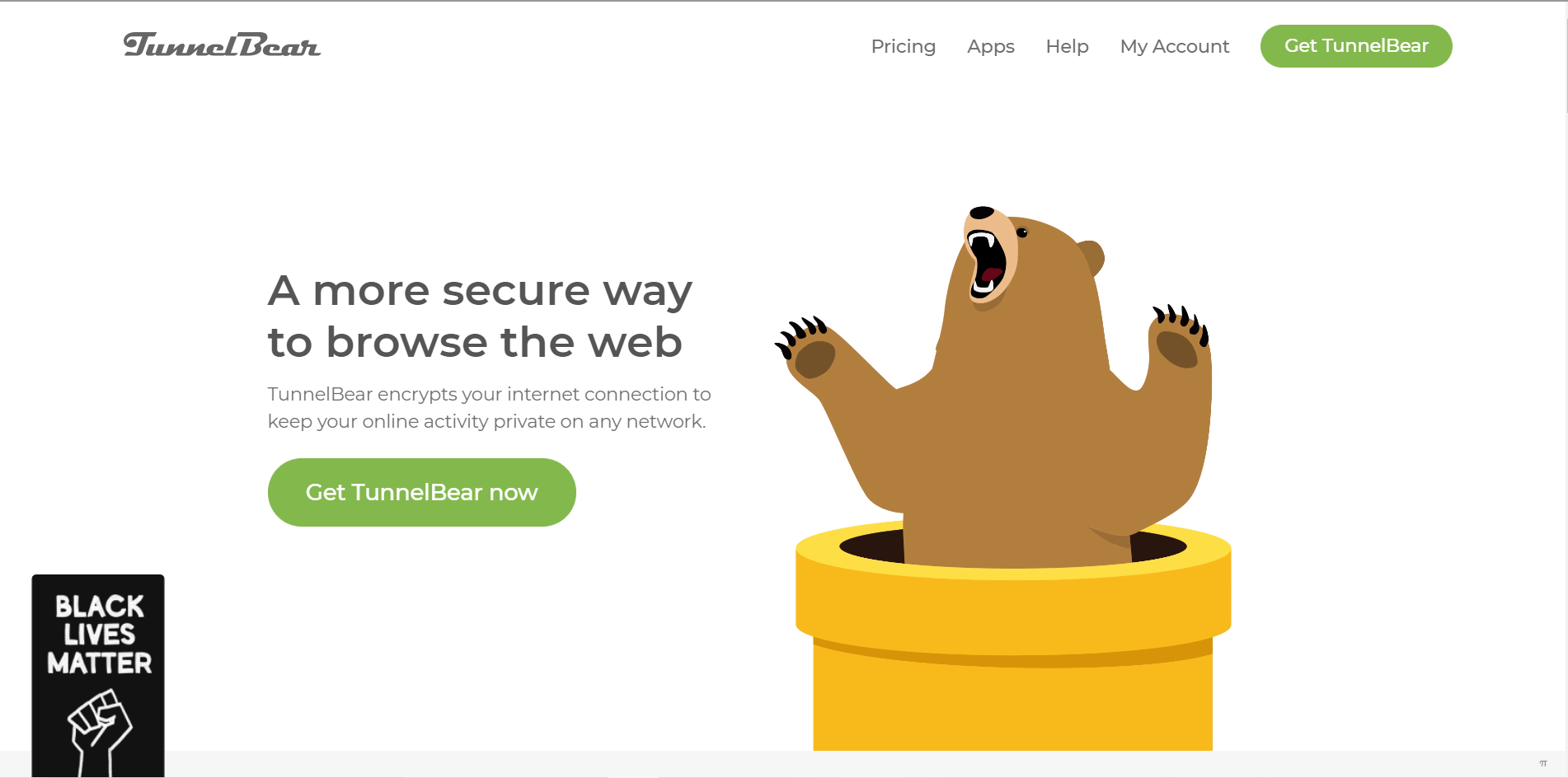The height and width of the screenshot is (778, 1568).
Task: Open the Black Lives Matter banner text
Action: click(x=99, y=635)
